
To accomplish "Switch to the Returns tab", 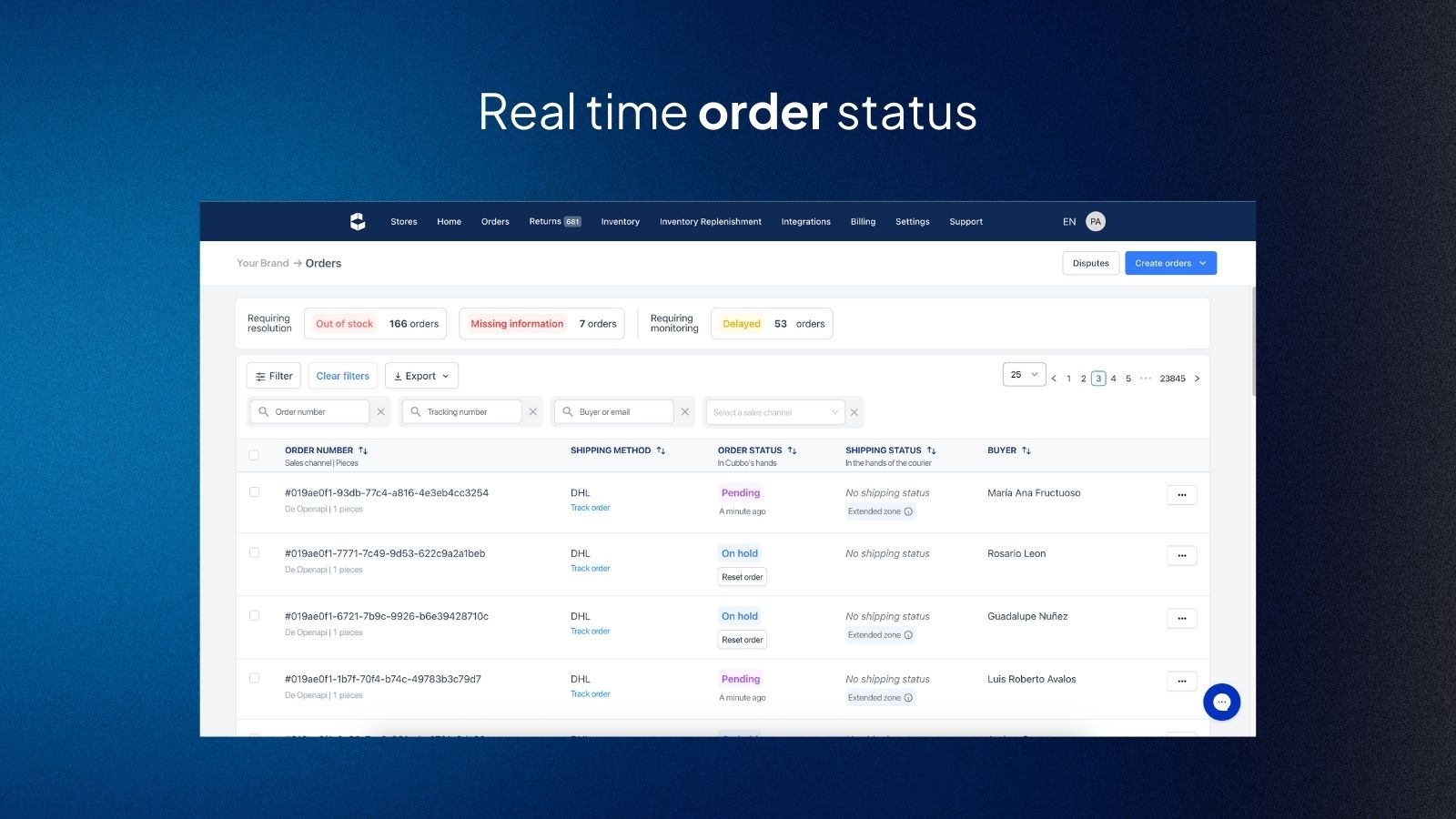I will [x=544, y=221].
